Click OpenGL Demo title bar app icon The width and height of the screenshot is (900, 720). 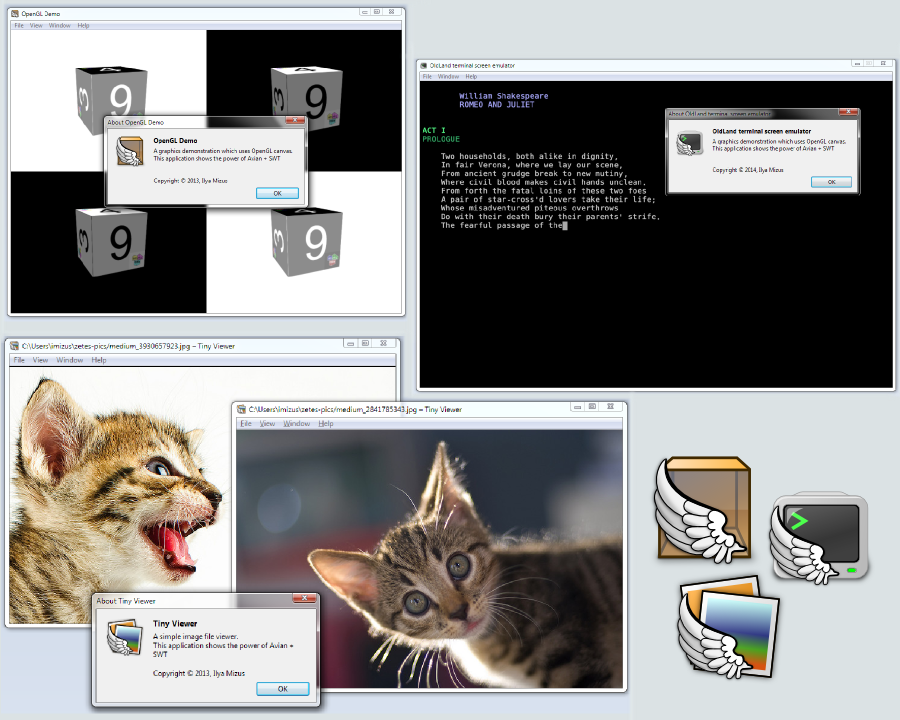15,13
